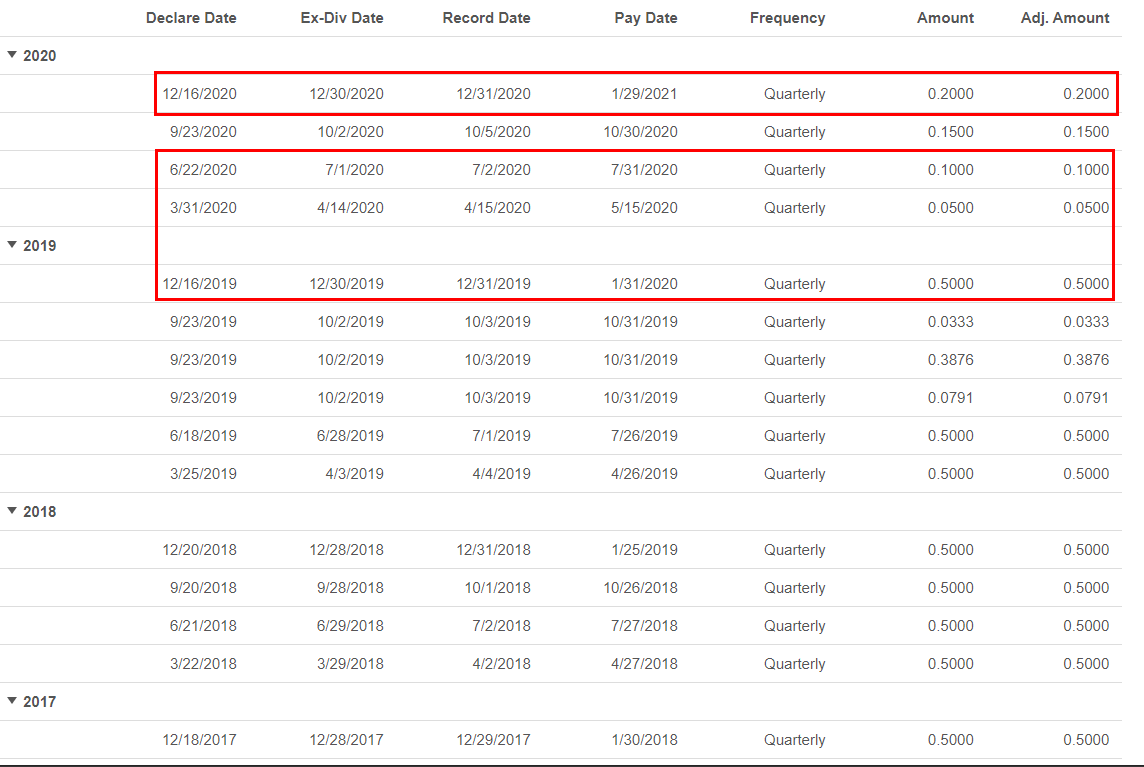Click record date 7/1/2019
This screenshot has height=767, width=1144.
coord(502,435)
